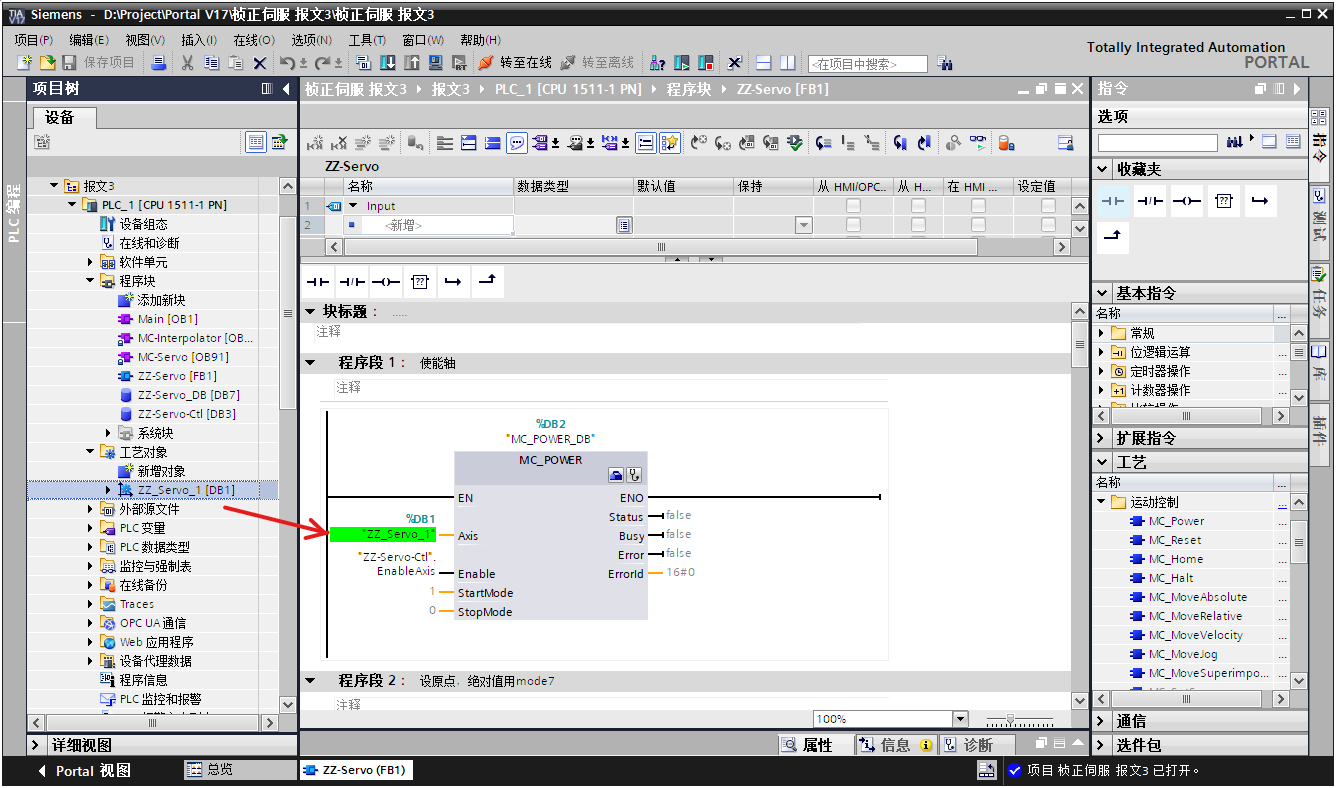Click the instruction search box under 选项
Image resolution: width=1336 pixels, height=788 pixels.
point(1157,143)
